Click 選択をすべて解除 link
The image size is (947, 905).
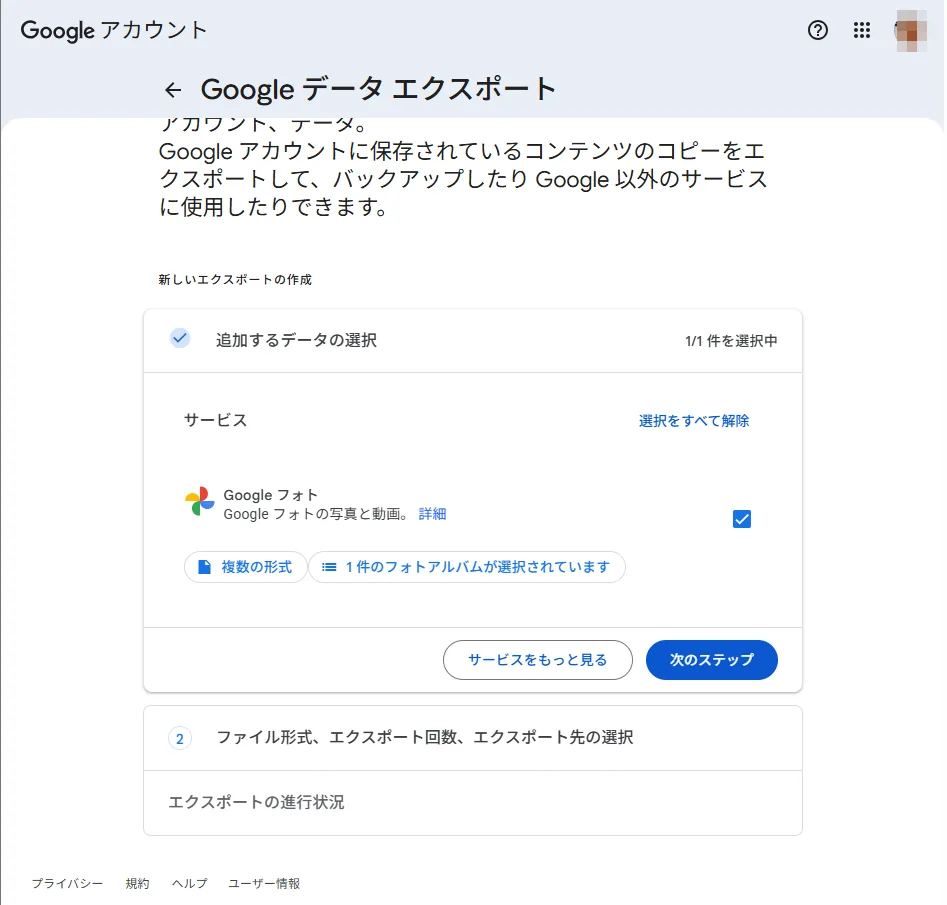coord(694,420)
